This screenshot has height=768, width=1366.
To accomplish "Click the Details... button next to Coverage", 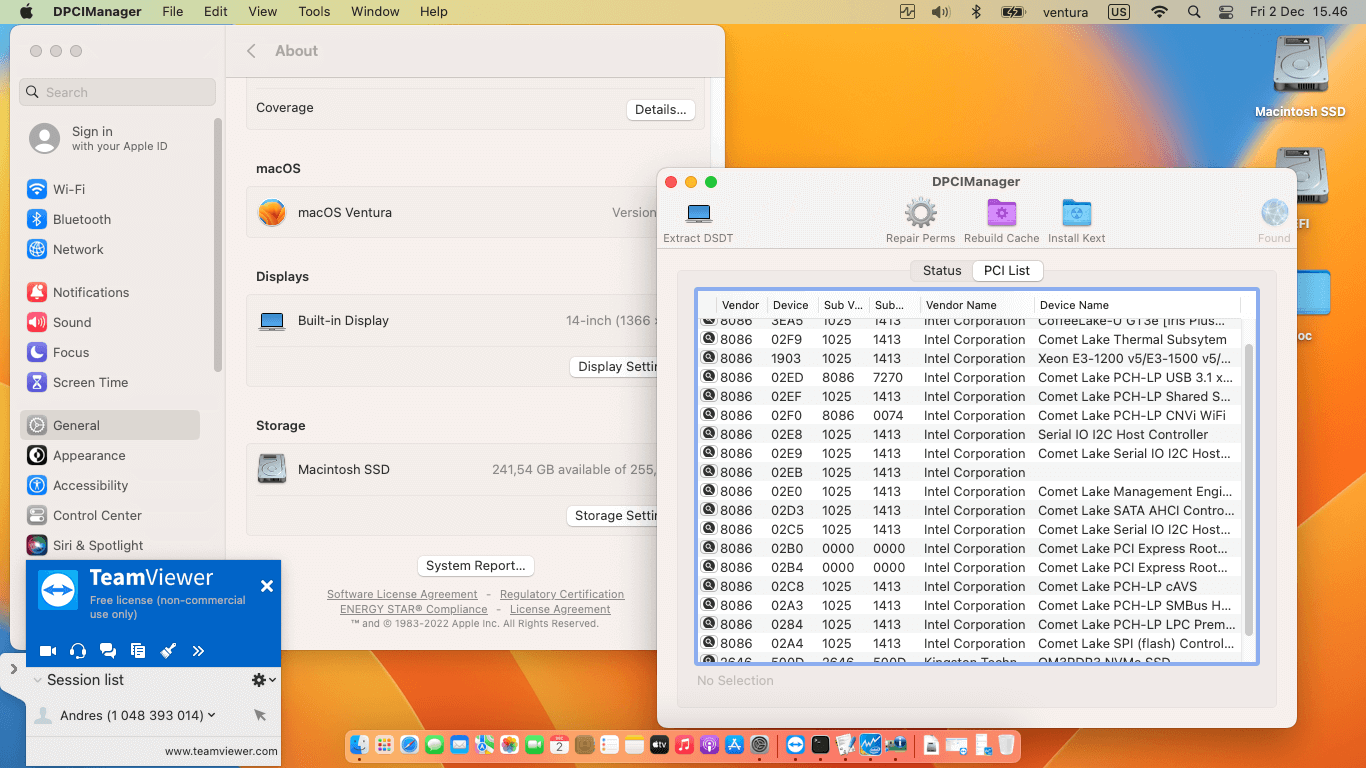I will point(661,109).
